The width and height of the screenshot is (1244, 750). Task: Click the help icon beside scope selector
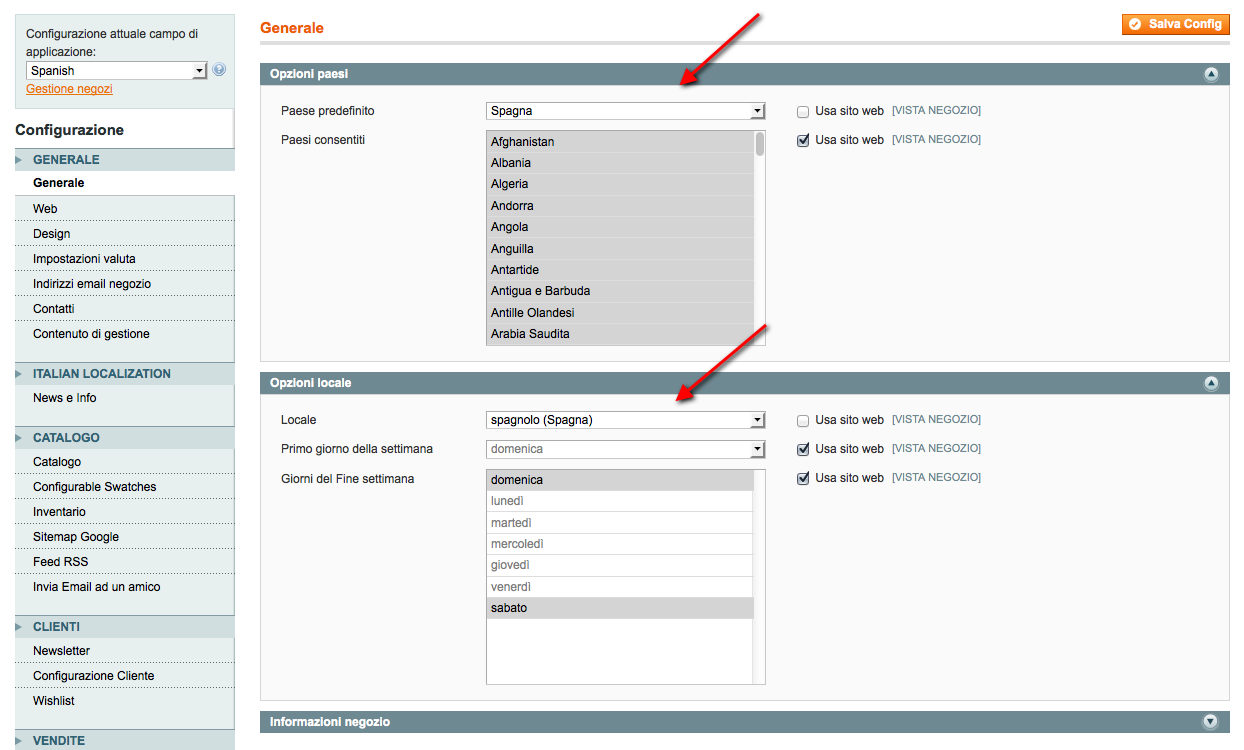pos(219,70)
